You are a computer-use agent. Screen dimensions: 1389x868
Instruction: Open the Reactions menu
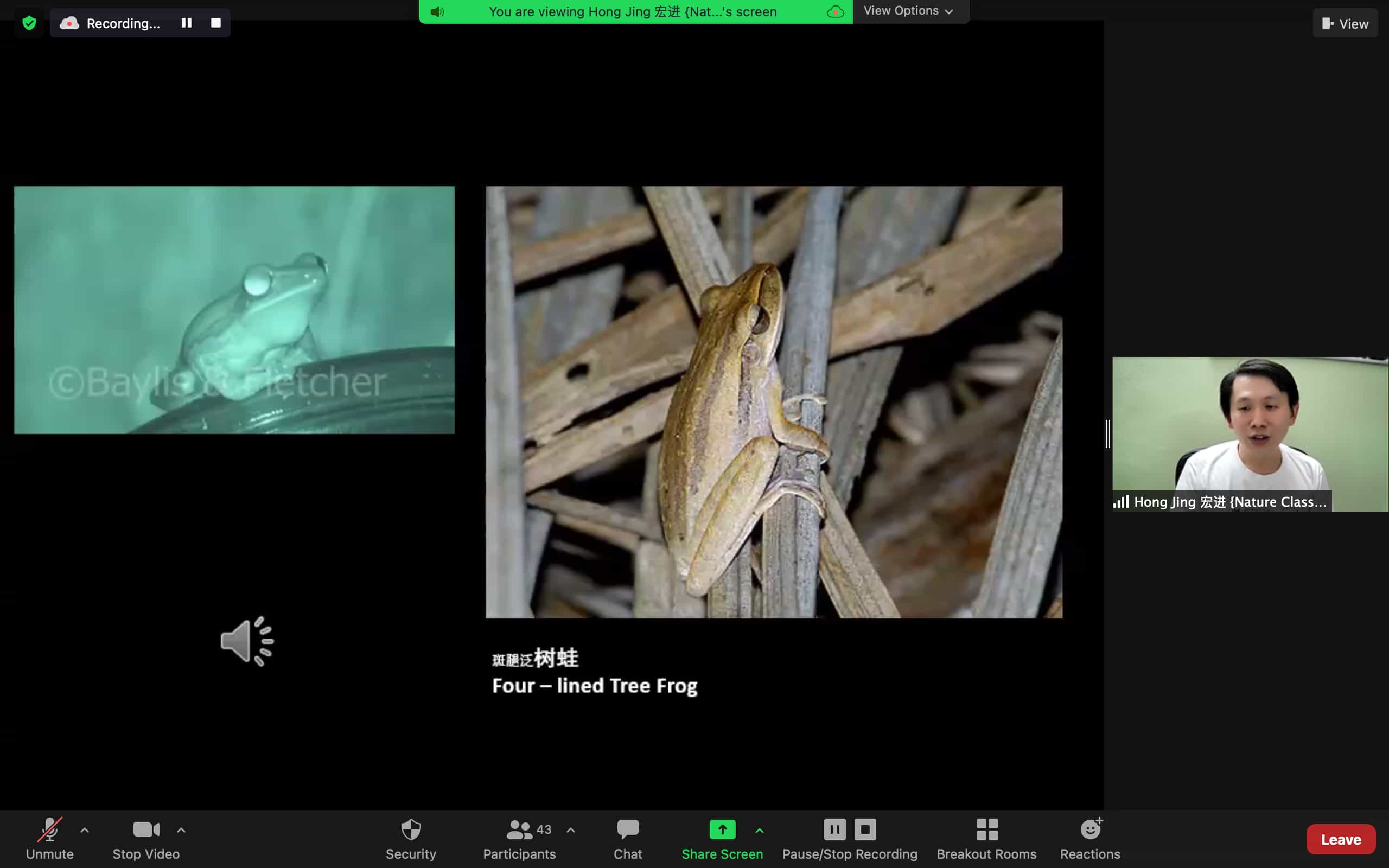pos(1089,839)
